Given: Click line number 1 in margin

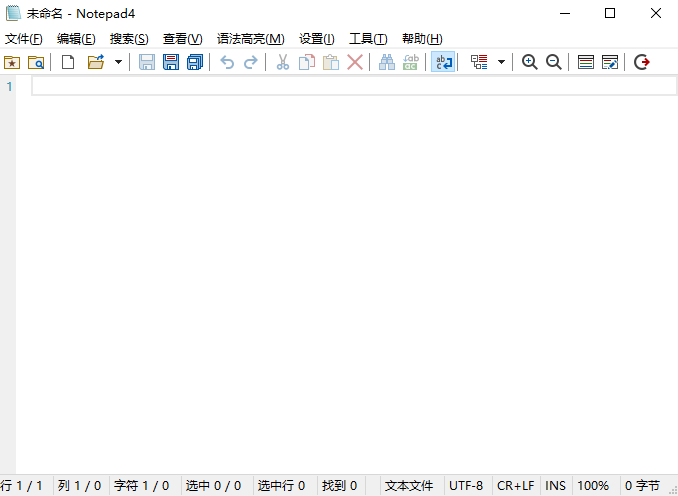Looking at the screenshot, I should click(x=9, y=87).
